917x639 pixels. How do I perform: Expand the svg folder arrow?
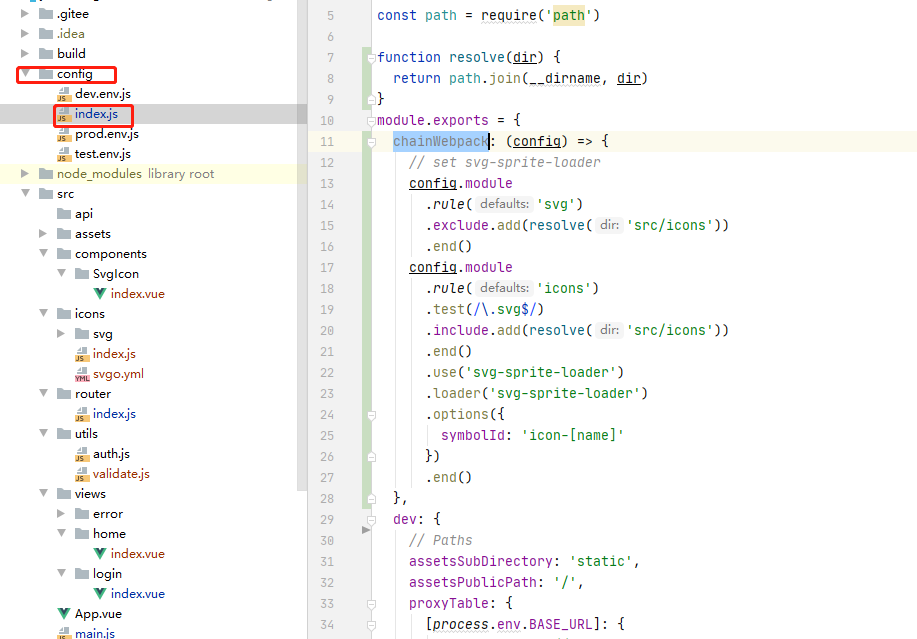pyautogui.click(x=61, y=334)
